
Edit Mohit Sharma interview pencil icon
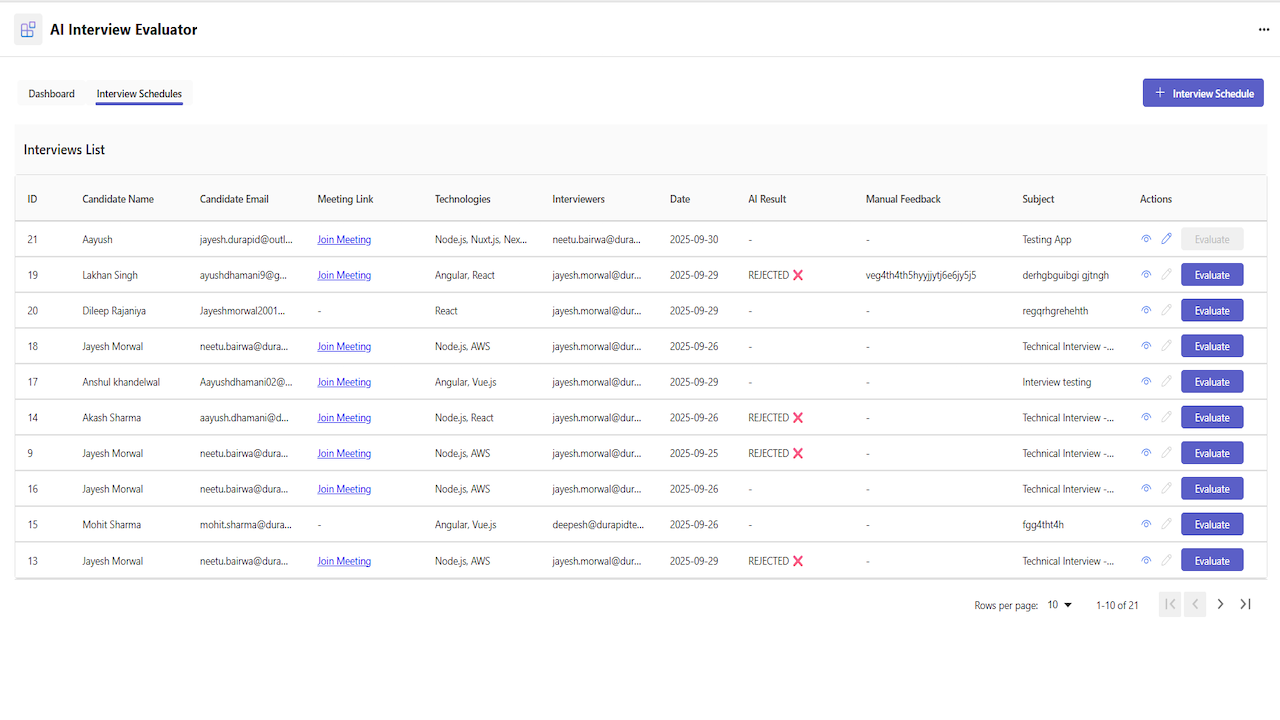coord(1166,525)
